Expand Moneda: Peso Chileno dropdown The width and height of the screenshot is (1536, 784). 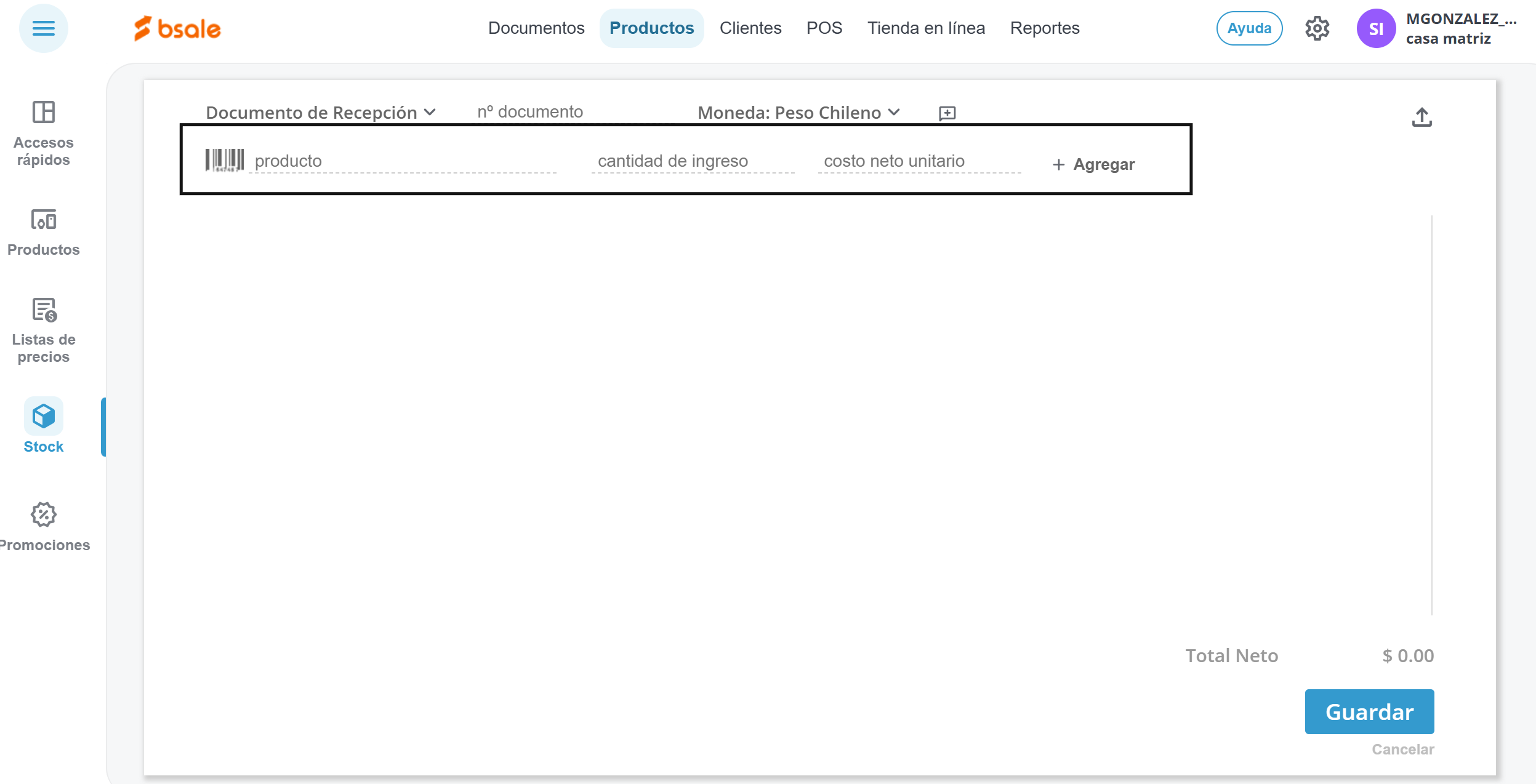tap(798, 113)
